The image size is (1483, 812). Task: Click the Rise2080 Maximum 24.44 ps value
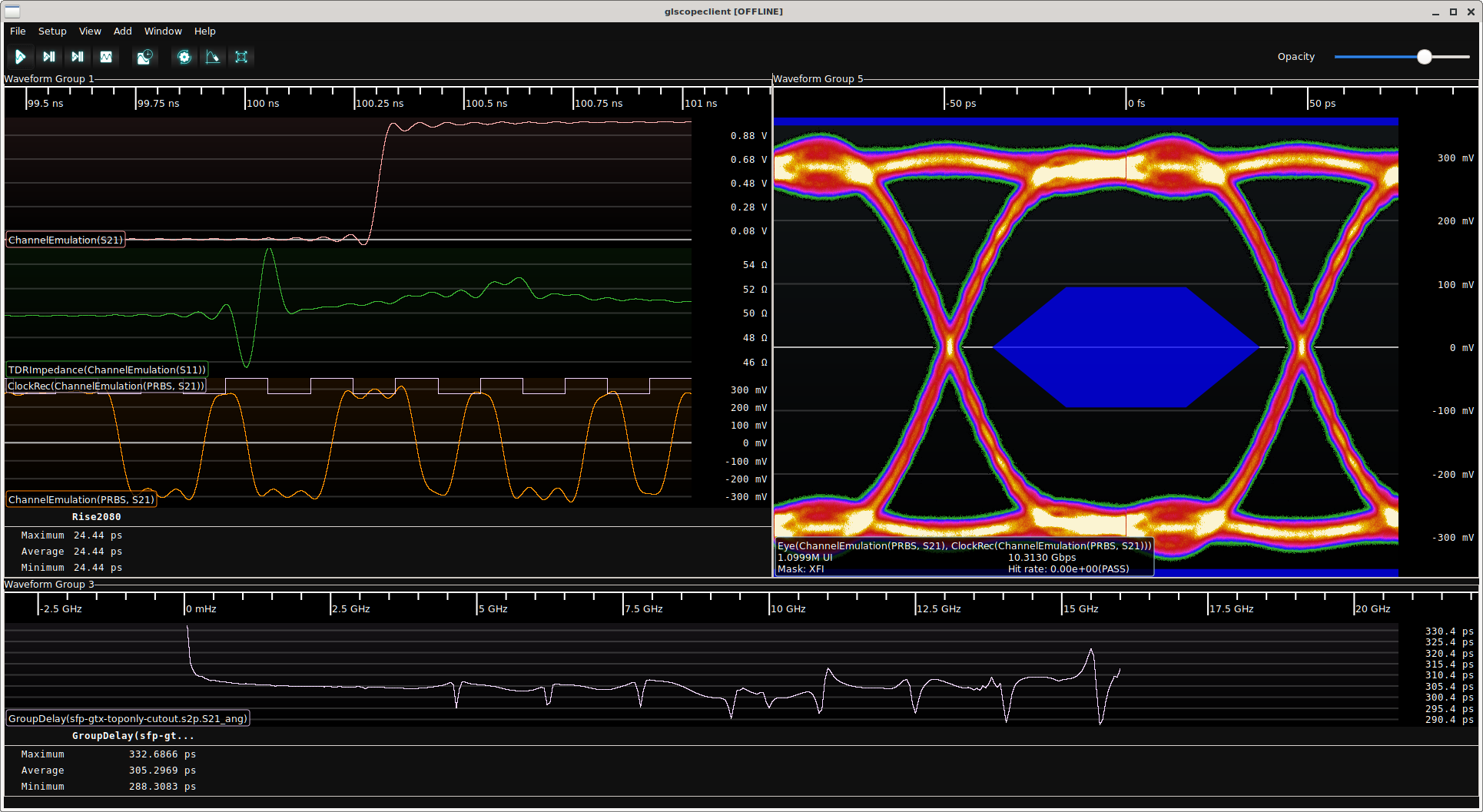click(98, 535)
